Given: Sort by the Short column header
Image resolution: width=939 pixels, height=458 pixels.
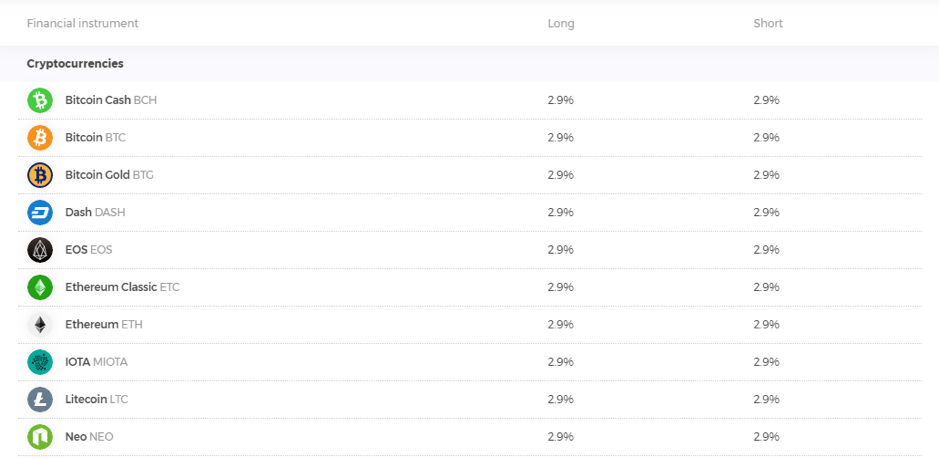Looking at the screenshot, I should click(x=768, y=24).
